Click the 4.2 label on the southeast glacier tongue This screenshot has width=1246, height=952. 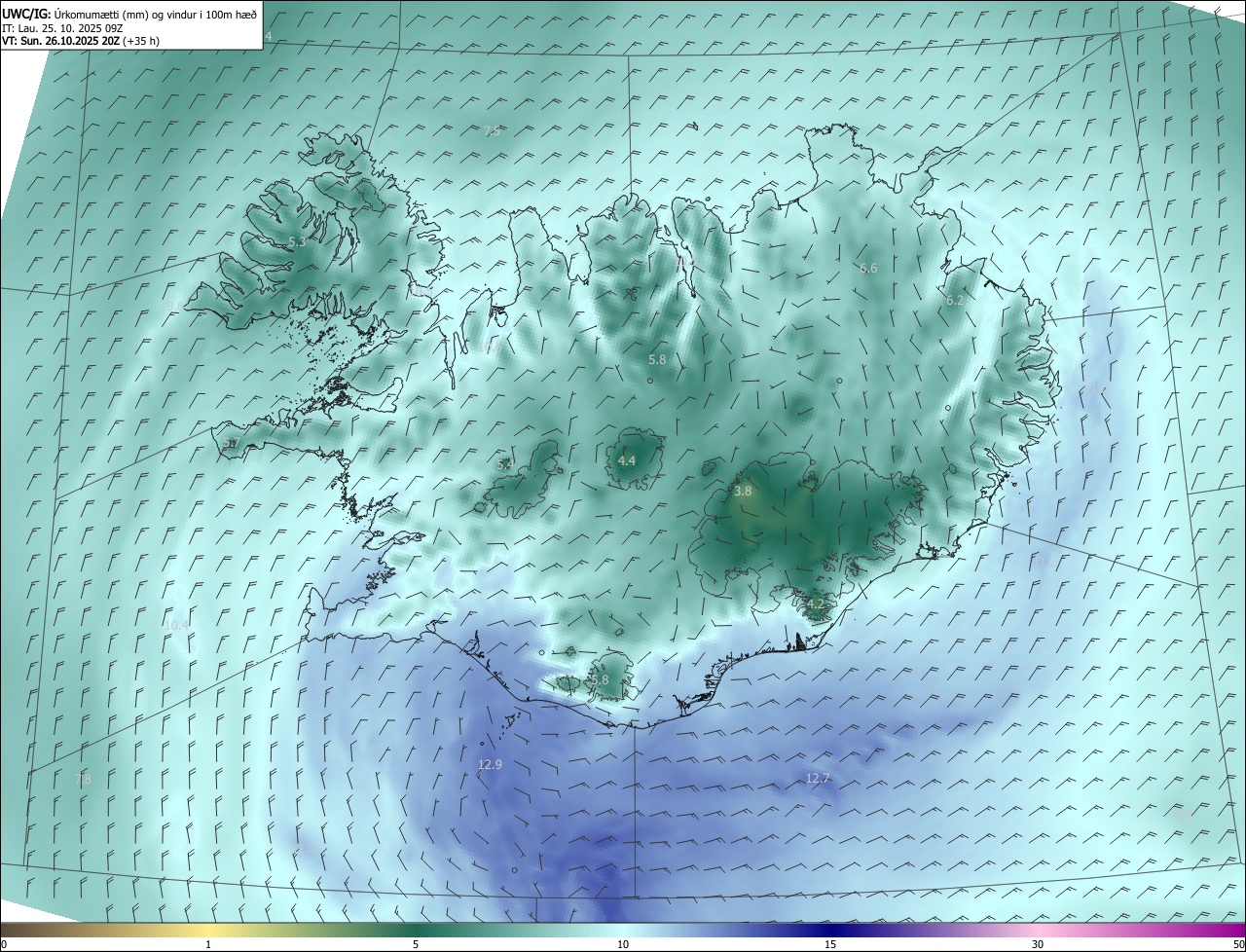pyautogui.click(x=815, y=604)
